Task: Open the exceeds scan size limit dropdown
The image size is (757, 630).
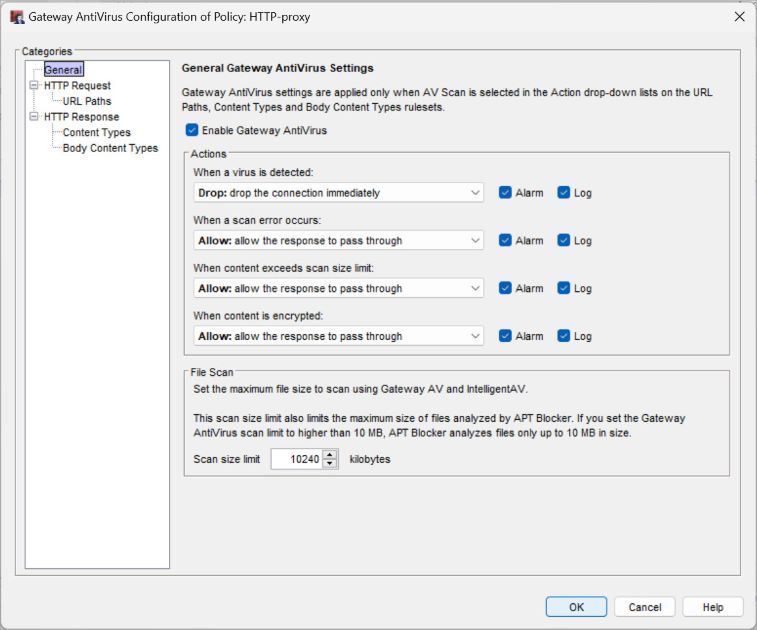Action: tap(338, 288)
